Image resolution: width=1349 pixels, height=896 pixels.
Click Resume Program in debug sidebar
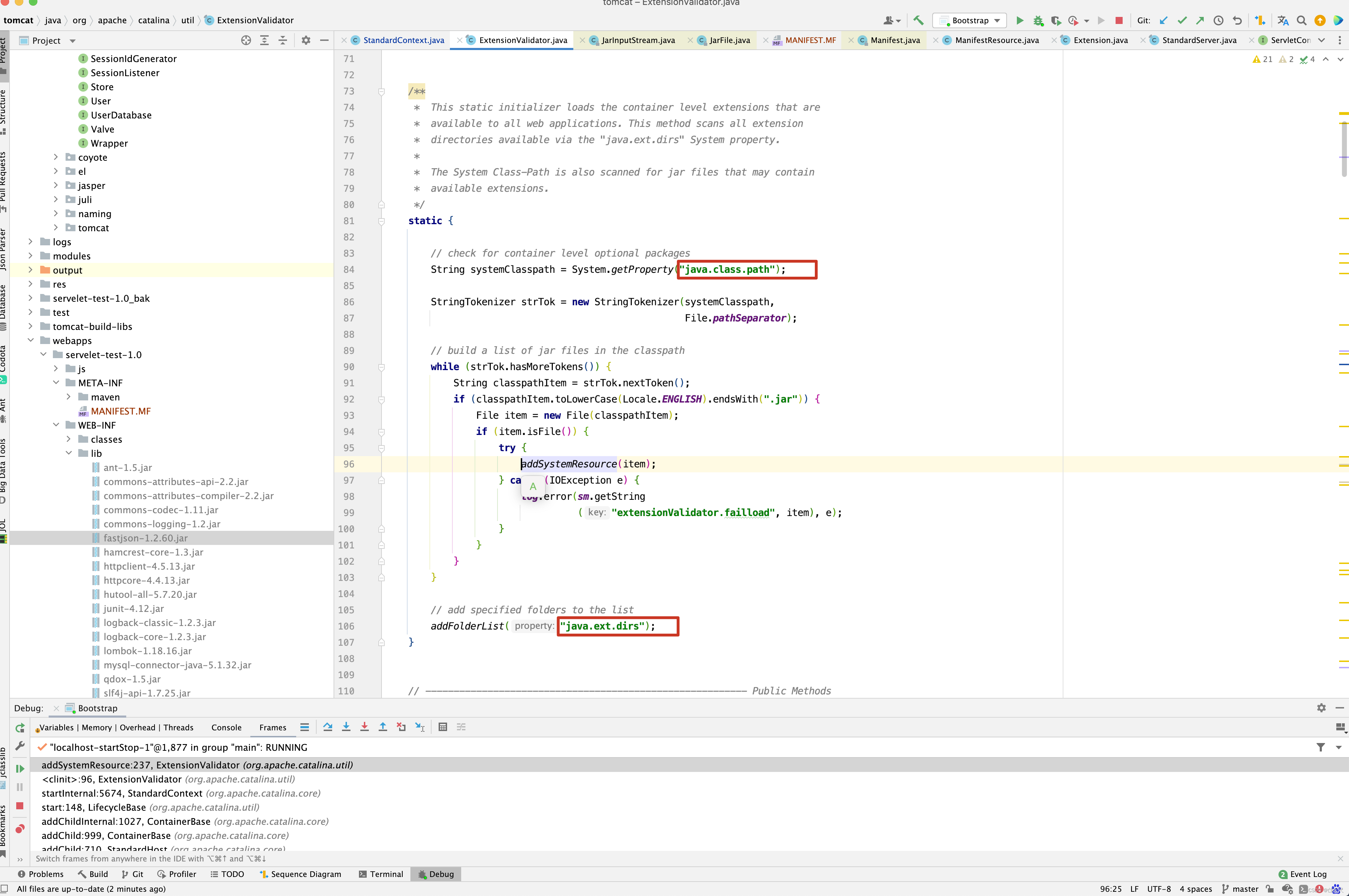(20, 768)
